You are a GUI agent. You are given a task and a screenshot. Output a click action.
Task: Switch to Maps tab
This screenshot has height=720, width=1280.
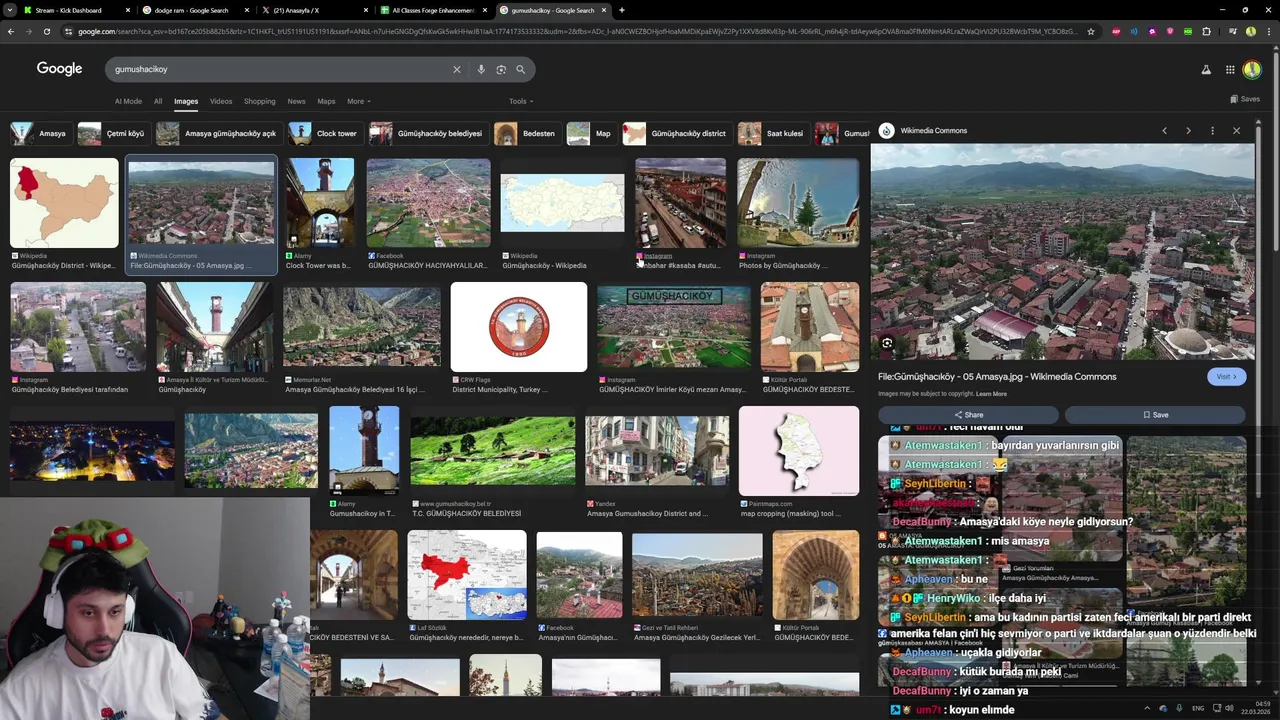[326, 101]
